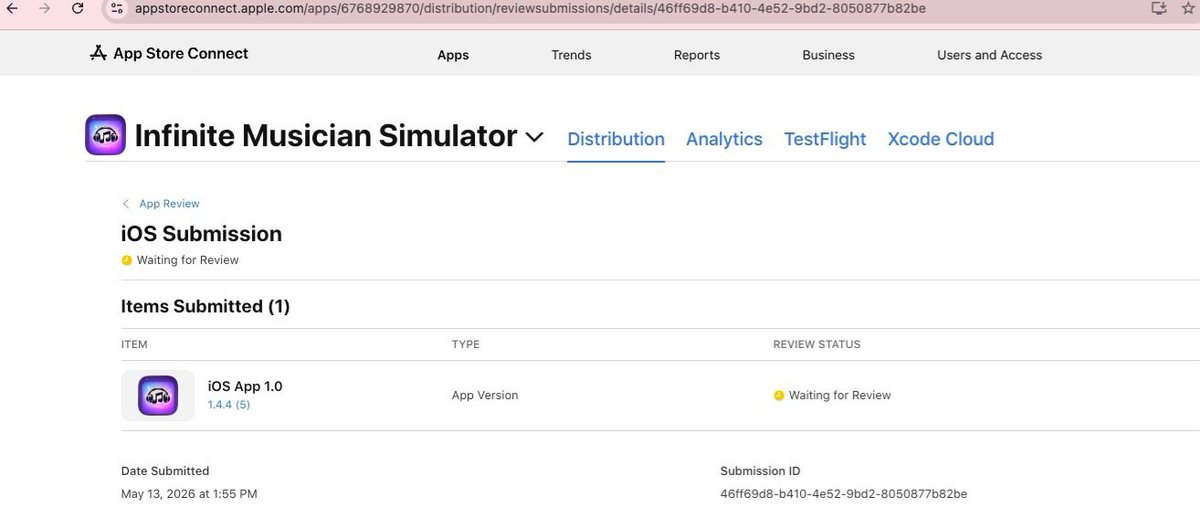Click the App Version type cell

click(485, 395)
